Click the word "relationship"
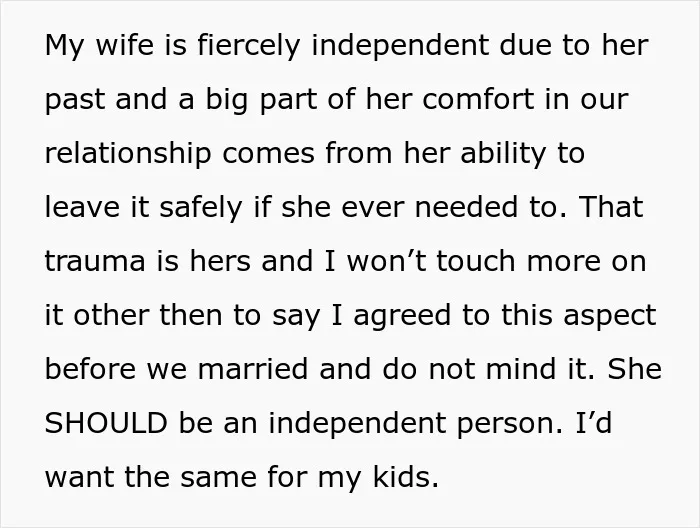Image resolution: width=700 pixels, height=528 pixels. coord(128,154)
